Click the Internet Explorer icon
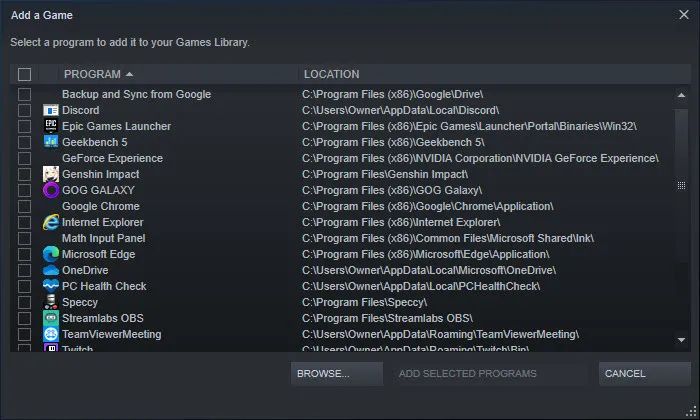700x420 pixels. coord(51,222)
